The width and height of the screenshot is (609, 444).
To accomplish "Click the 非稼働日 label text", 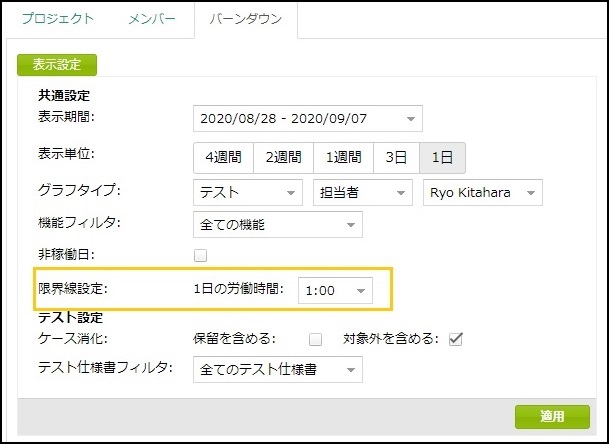I will (66, 255).
